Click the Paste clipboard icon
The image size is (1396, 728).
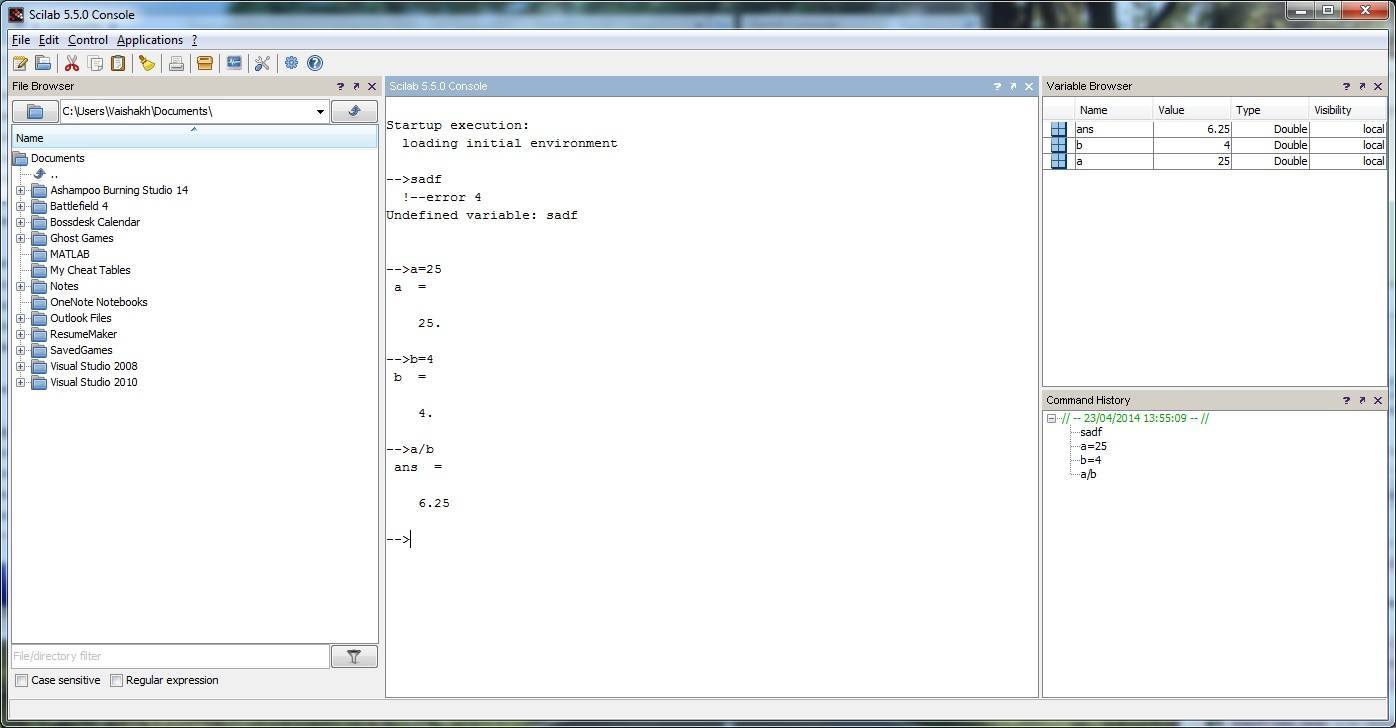click(x=118, y=63)
